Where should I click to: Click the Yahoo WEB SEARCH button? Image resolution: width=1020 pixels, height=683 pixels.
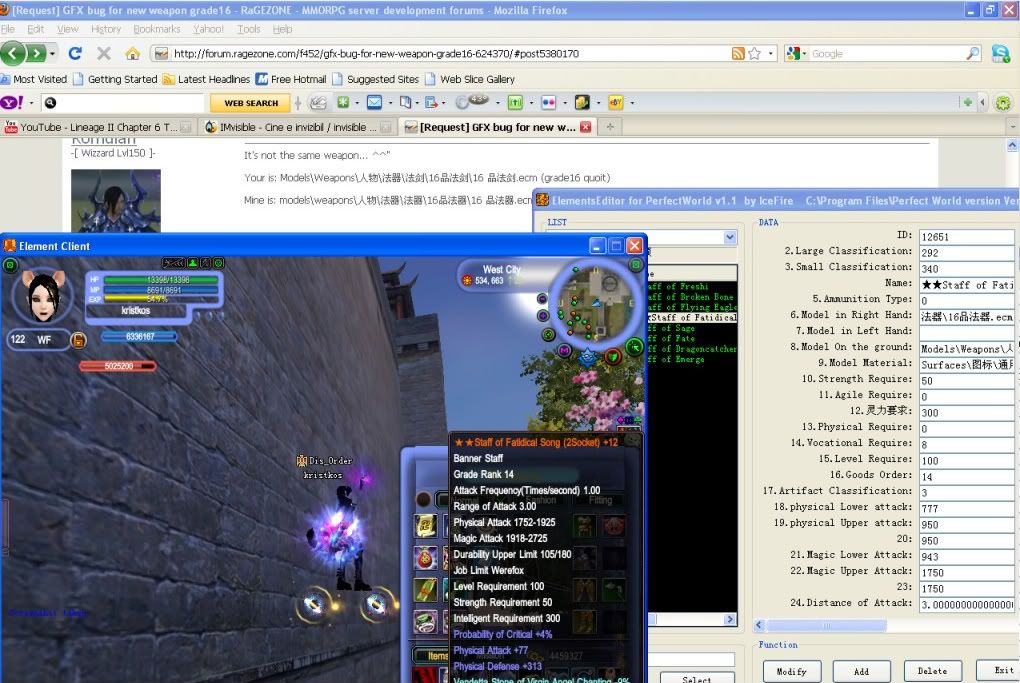pyautogui.click(x=250, y=102)
